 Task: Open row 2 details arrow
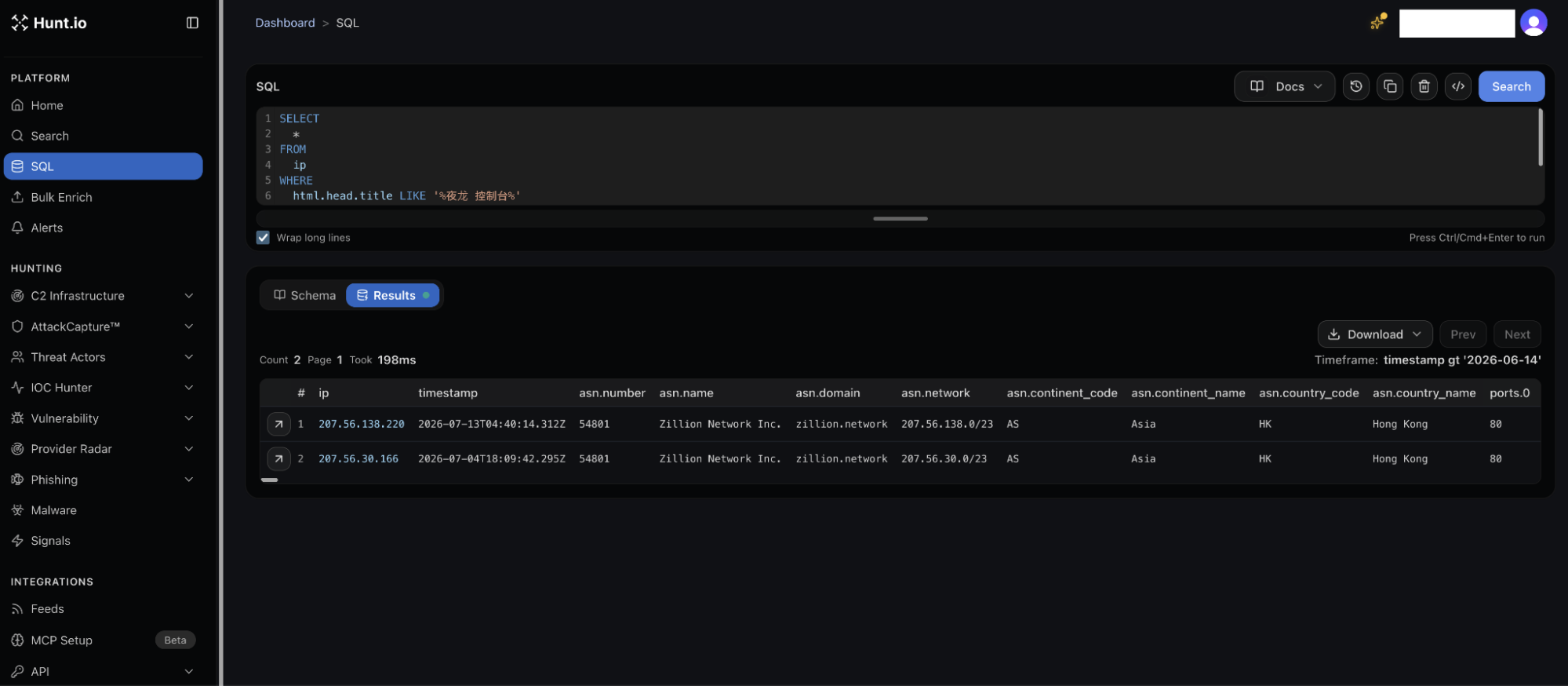(278, 458)
